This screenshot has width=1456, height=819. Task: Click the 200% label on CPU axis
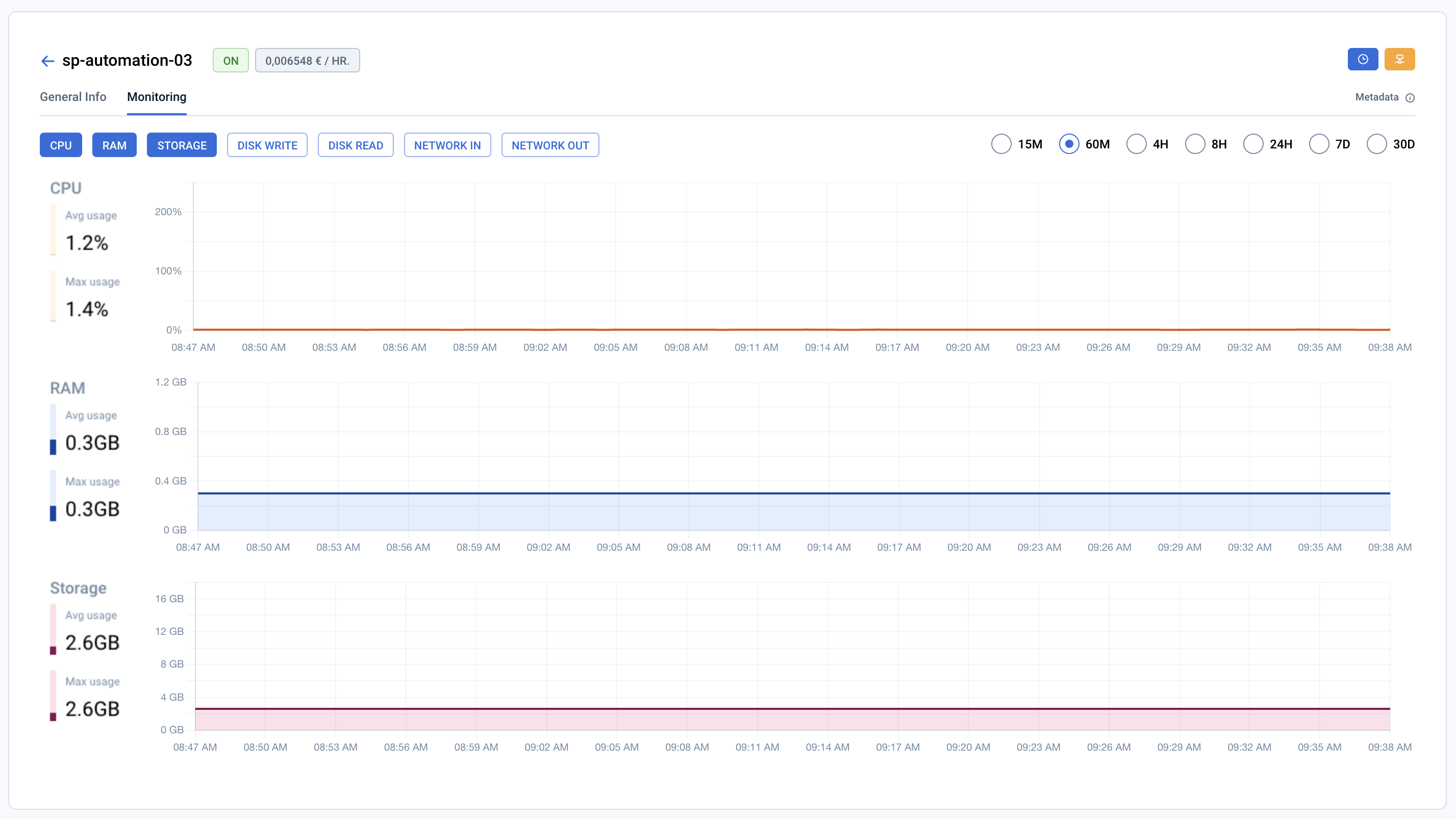point(168,212)
